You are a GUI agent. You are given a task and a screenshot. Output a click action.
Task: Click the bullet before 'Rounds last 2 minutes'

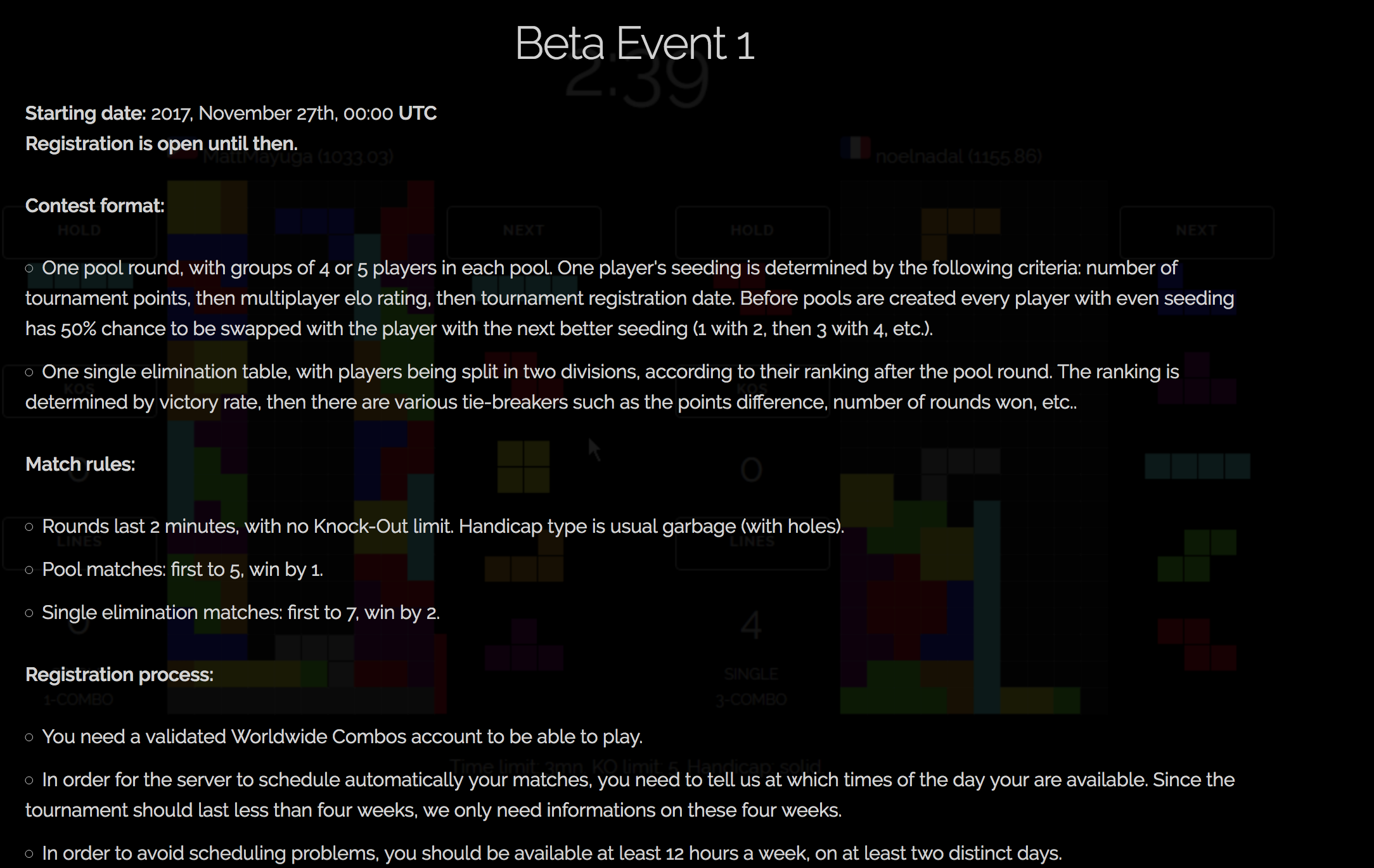click(29, 527)
